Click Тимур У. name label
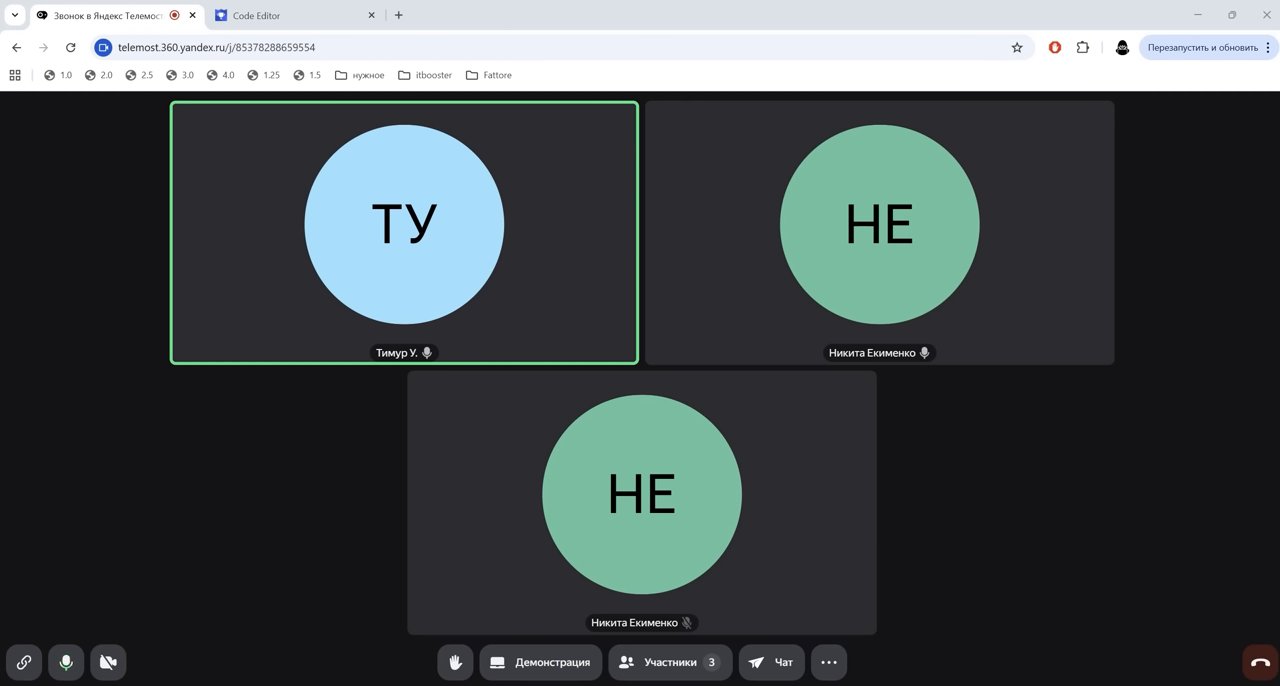Screen dimensions: 1280x686 [x=397, y=353]
